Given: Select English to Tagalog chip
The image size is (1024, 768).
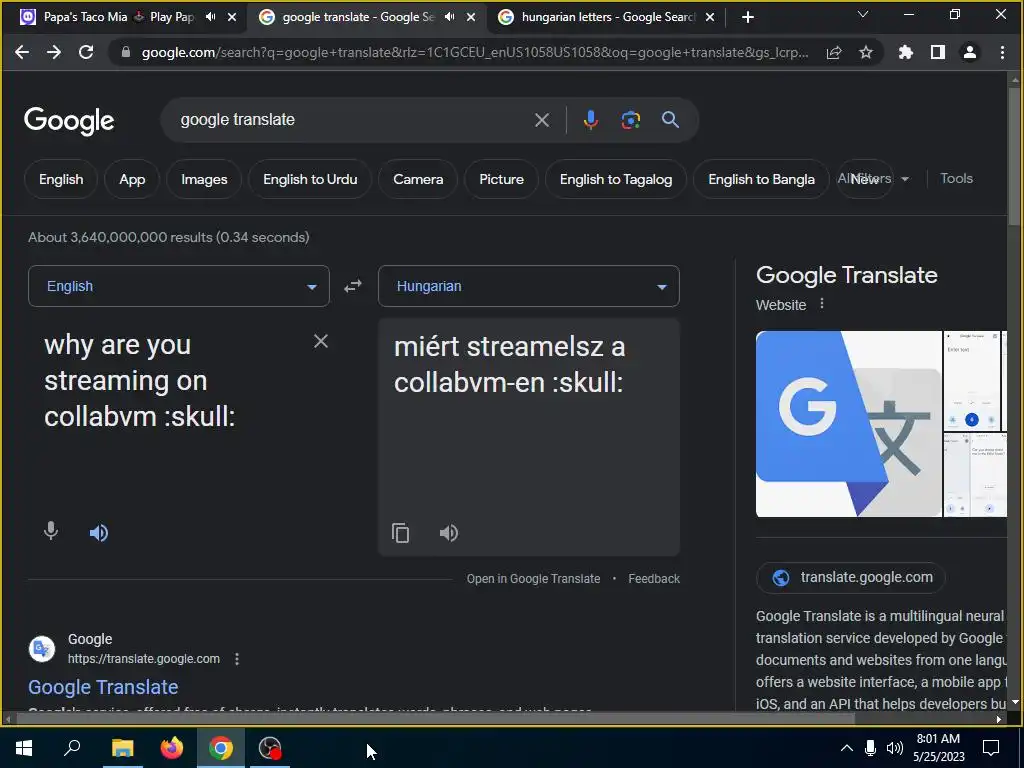Looking at the screenshot, I should point(616,179).
